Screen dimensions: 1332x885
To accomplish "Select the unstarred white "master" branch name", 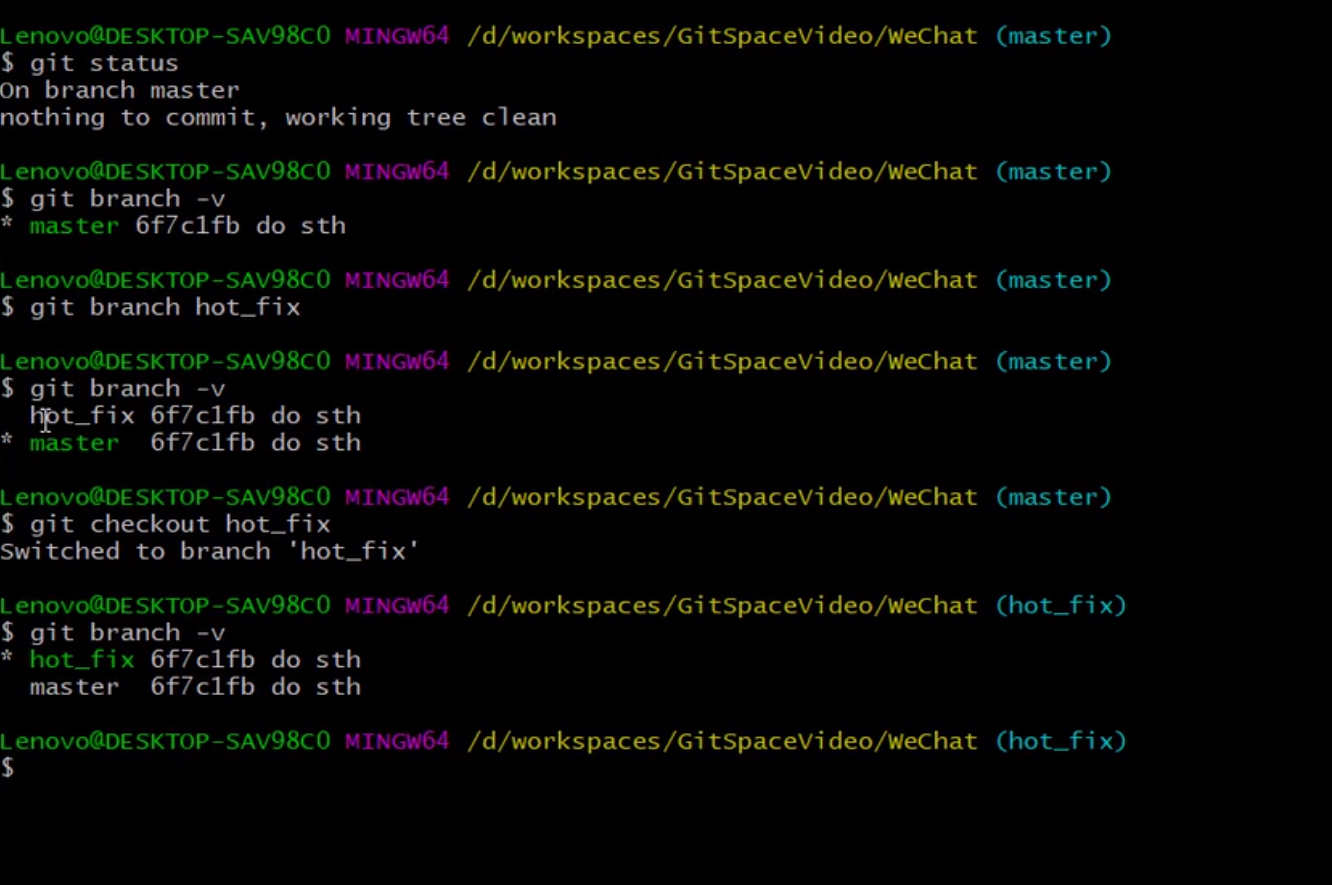I will (74, 687).
